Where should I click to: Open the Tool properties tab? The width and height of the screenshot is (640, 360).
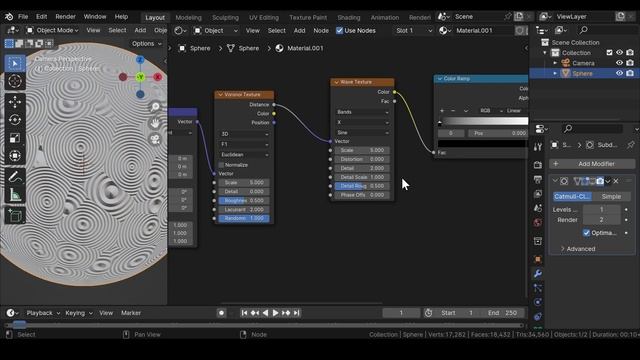click(x=538, y=147)
